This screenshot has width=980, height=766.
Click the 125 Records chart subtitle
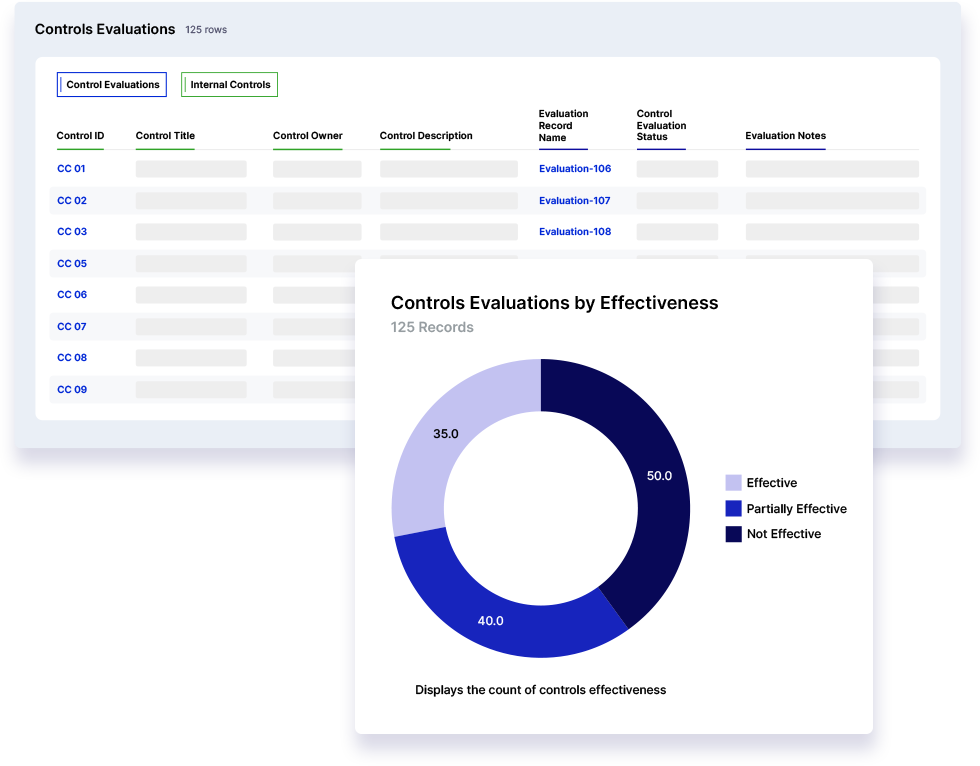pos(432,327)
